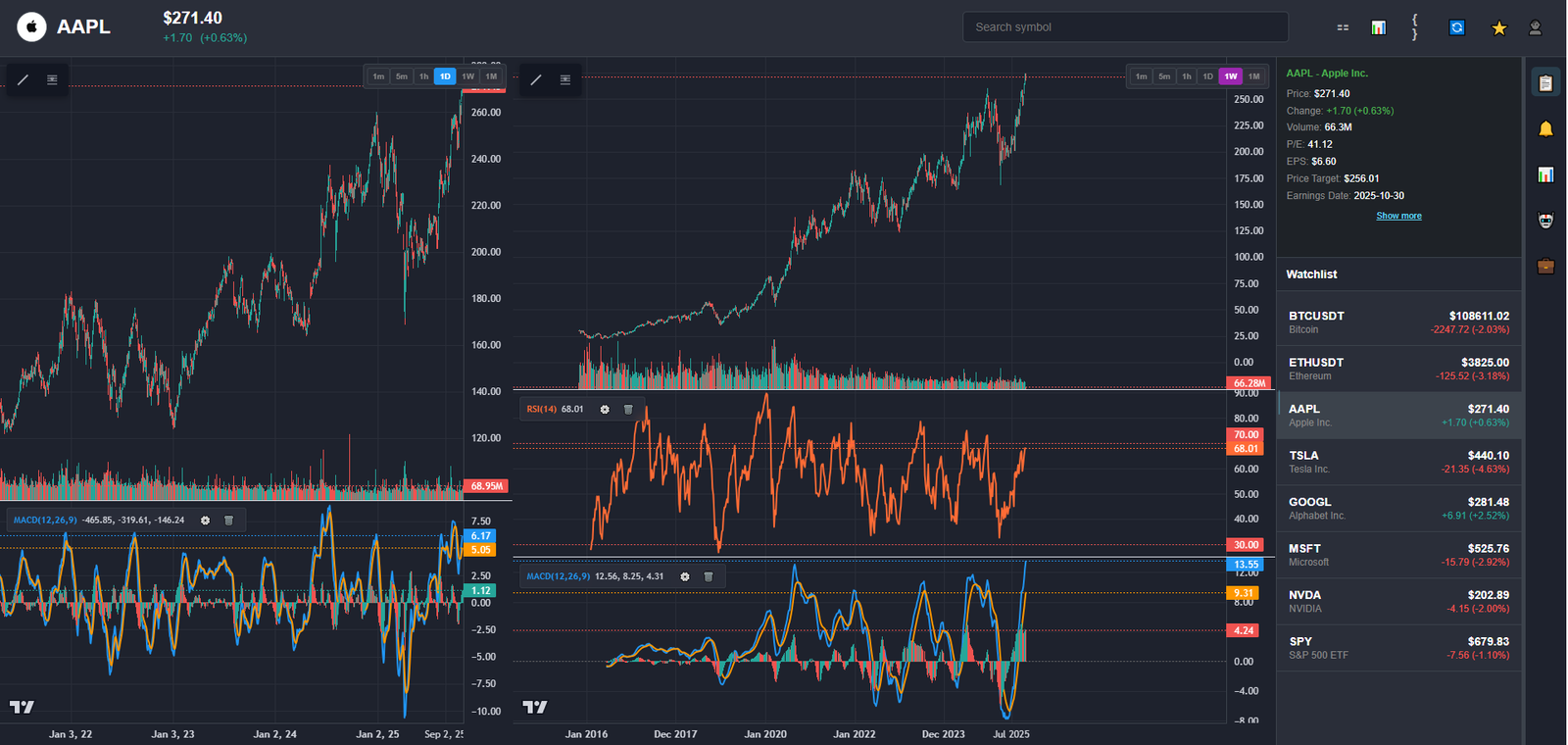Viewport: 1568px width, 745px height.
Task: Open indicators list menu on left chart
Action: click(52, 79)
